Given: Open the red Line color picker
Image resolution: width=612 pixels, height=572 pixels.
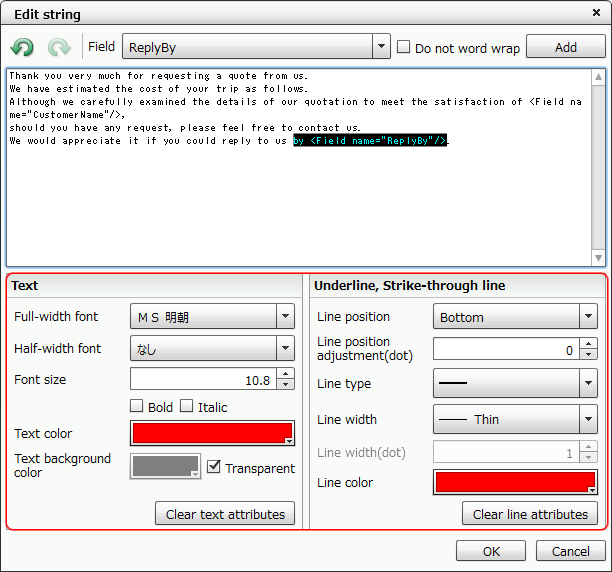Looking at the screenshot, I should (515, 482).
